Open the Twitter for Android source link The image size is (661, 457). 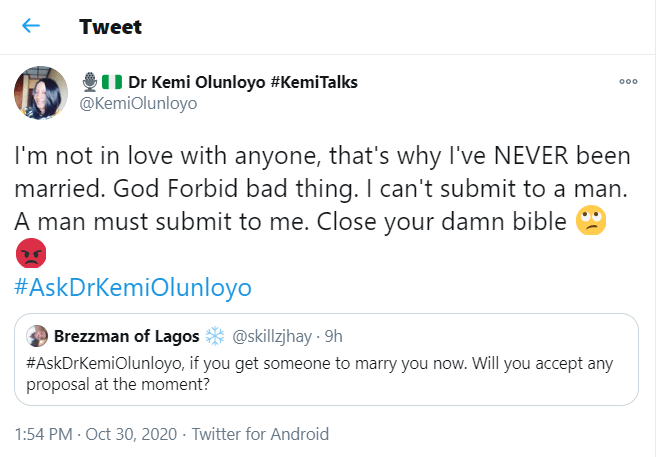click(x=260, y=434)
